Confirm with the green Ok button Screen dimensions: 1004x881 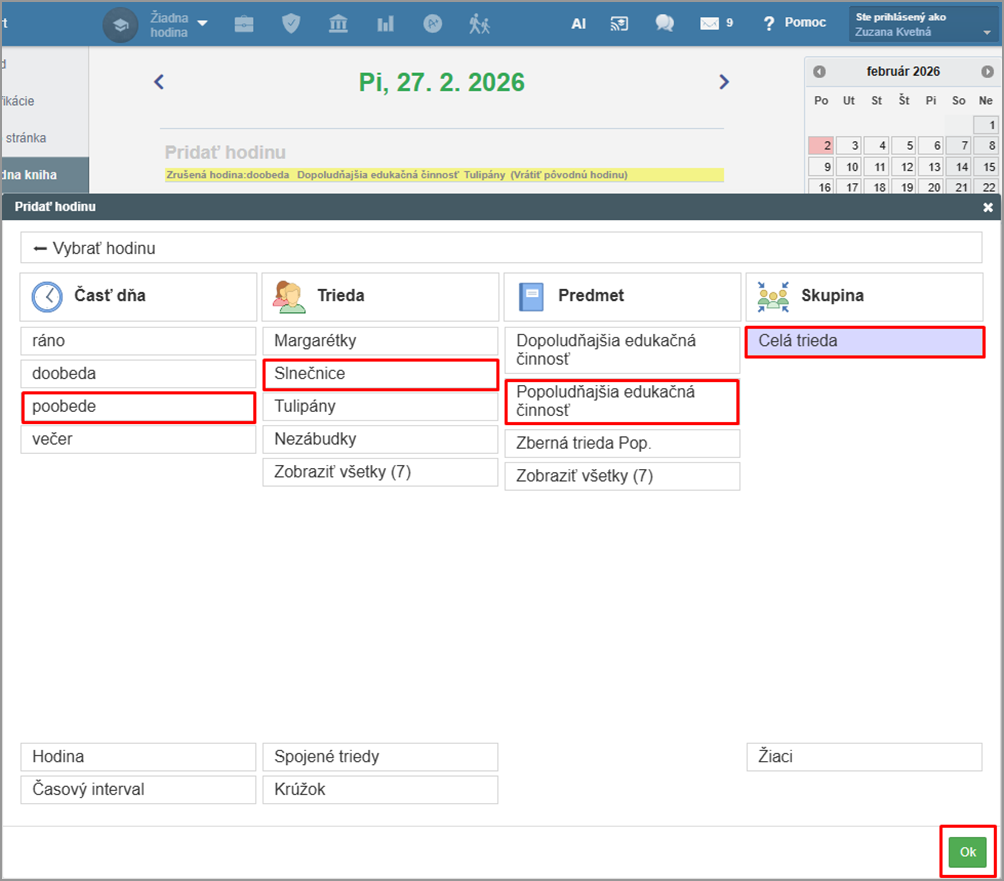coord(967,852)
